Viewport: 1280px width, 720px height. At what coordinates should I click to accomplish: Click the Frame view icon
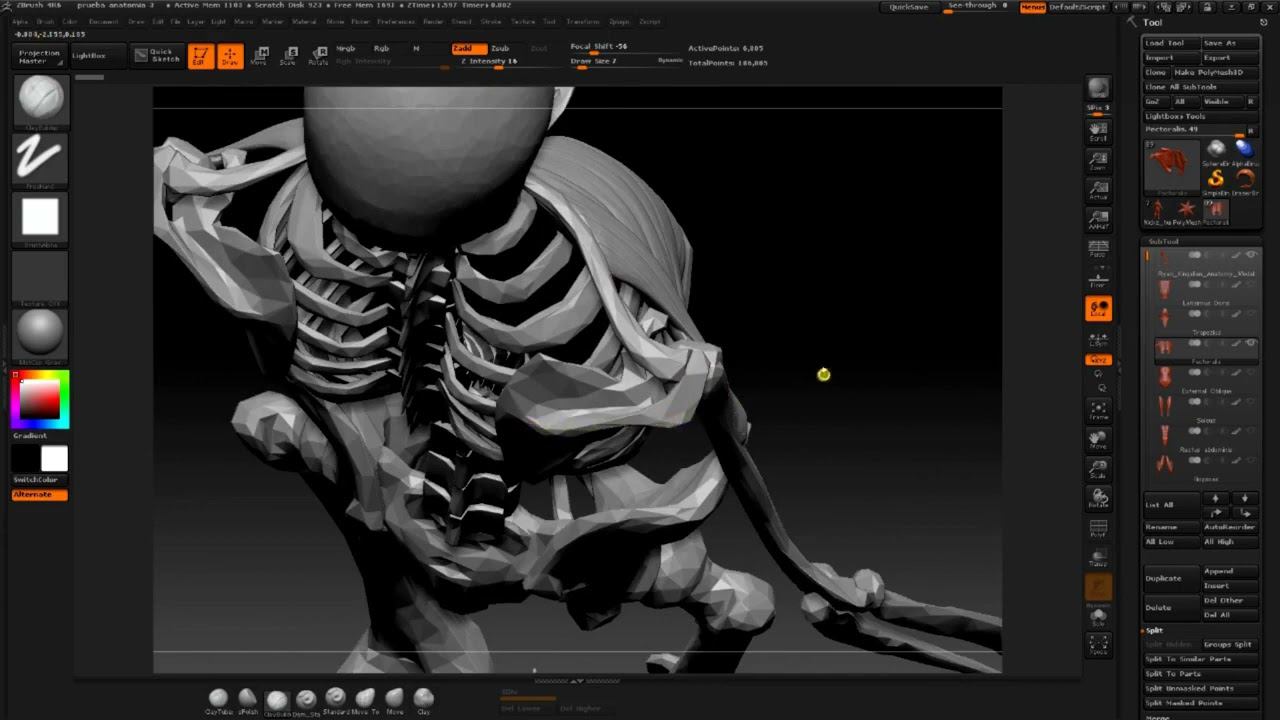coord(1098,410)
